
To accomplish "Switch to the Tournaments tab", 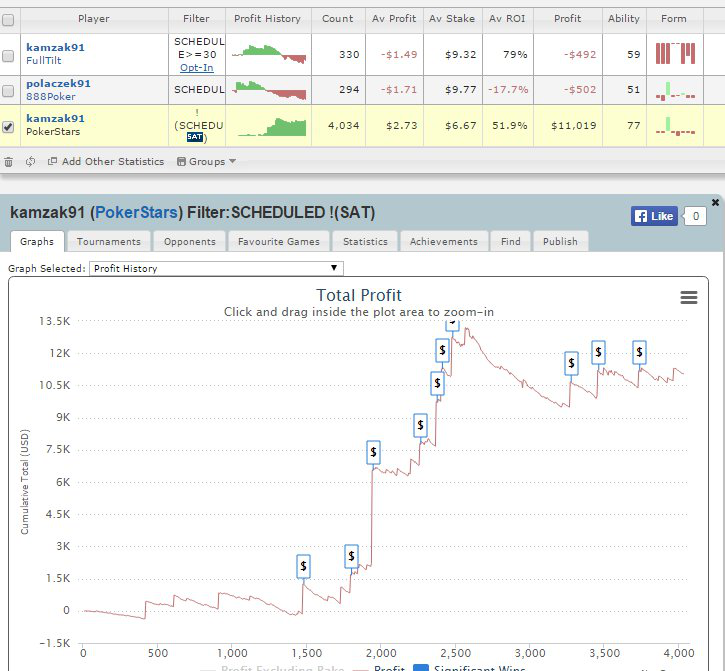I will point(109,241).
